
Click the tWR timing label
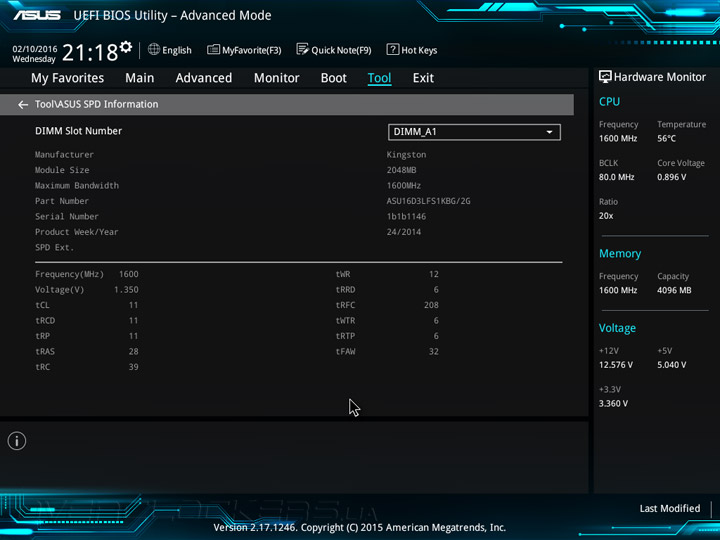tap(343, 274)
